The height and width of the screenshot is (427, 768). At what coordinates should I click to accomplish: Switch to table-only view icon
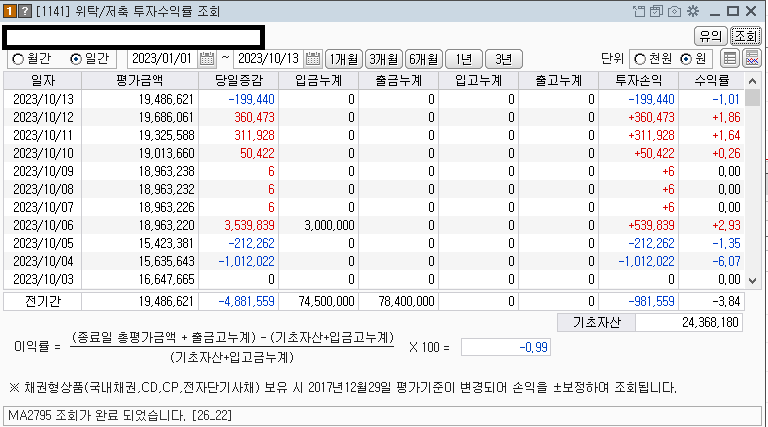[730, 59]
